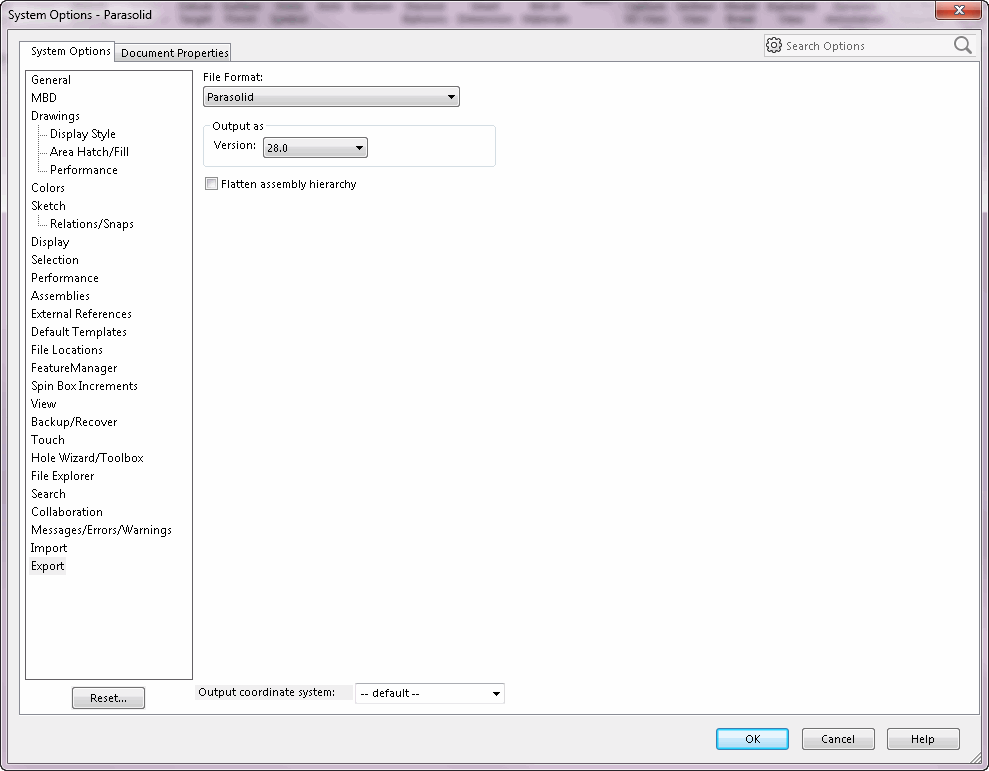Select Colors in the options tree
989x771 pixels.
[x=48, y=188]
